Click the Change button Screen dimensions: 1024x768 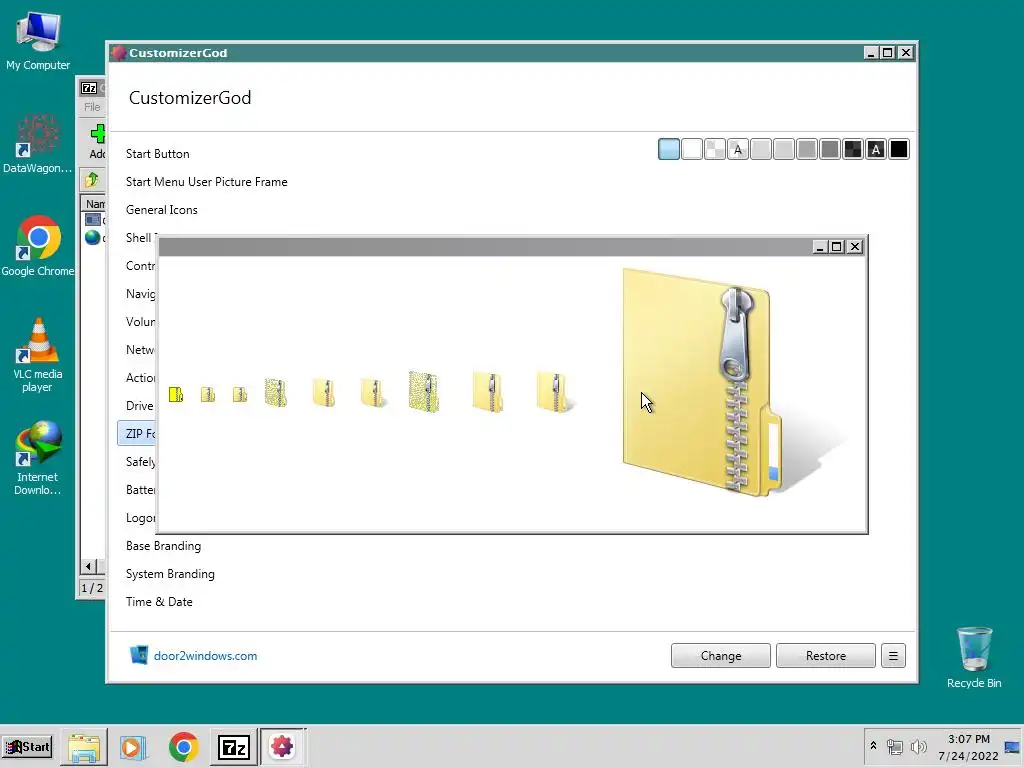click(x=720, y=656)
